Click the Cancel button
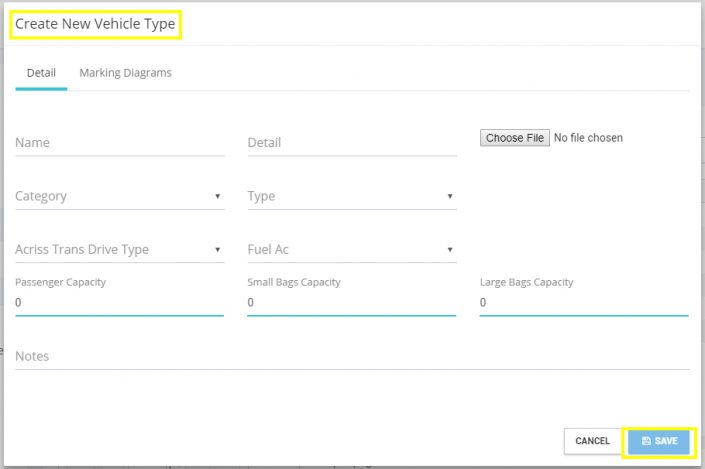Viewport: 705px width, 469px height. tap(592, 441)
